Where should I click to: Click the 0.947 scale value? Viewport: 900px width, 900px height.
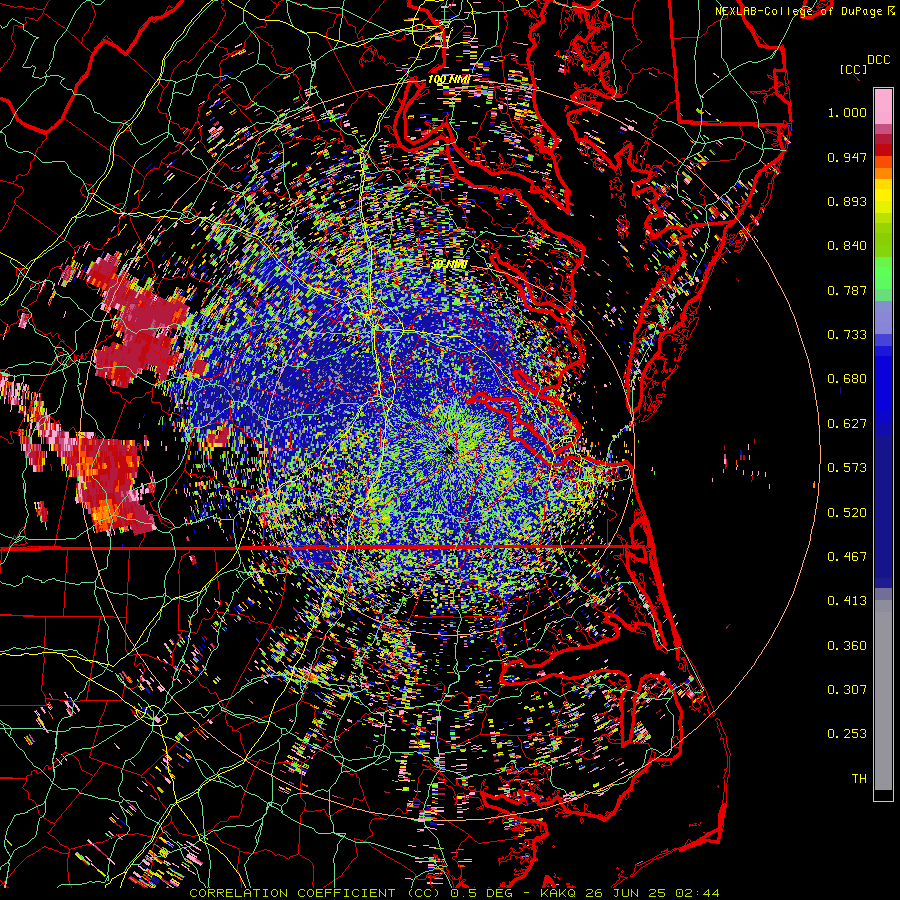[x=847, y=157]
